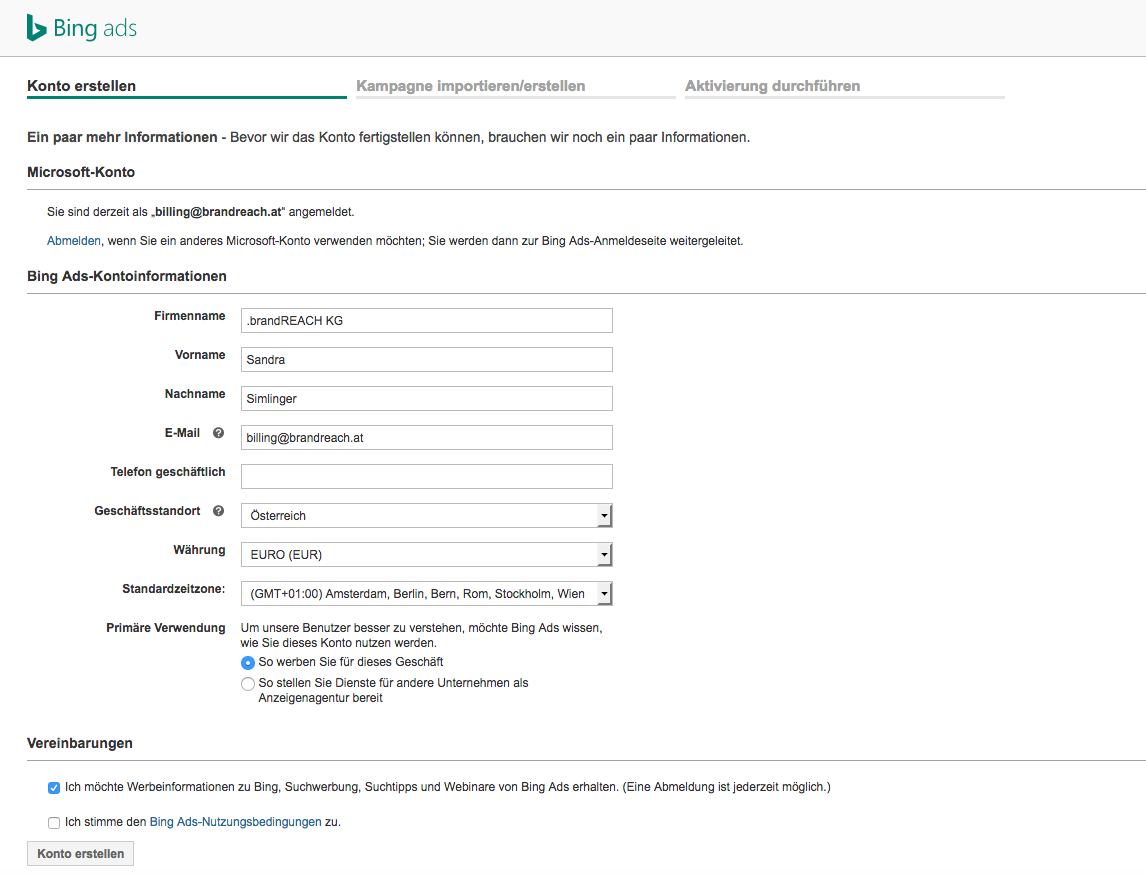Focus the empty Telefon geschäftlich field
This screenshot has height=875, width=1146.
click(427, 477)
